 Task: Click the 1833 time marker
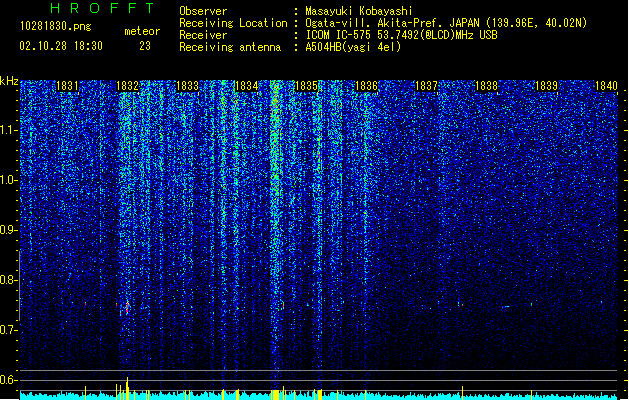click(x=187, y=86)
